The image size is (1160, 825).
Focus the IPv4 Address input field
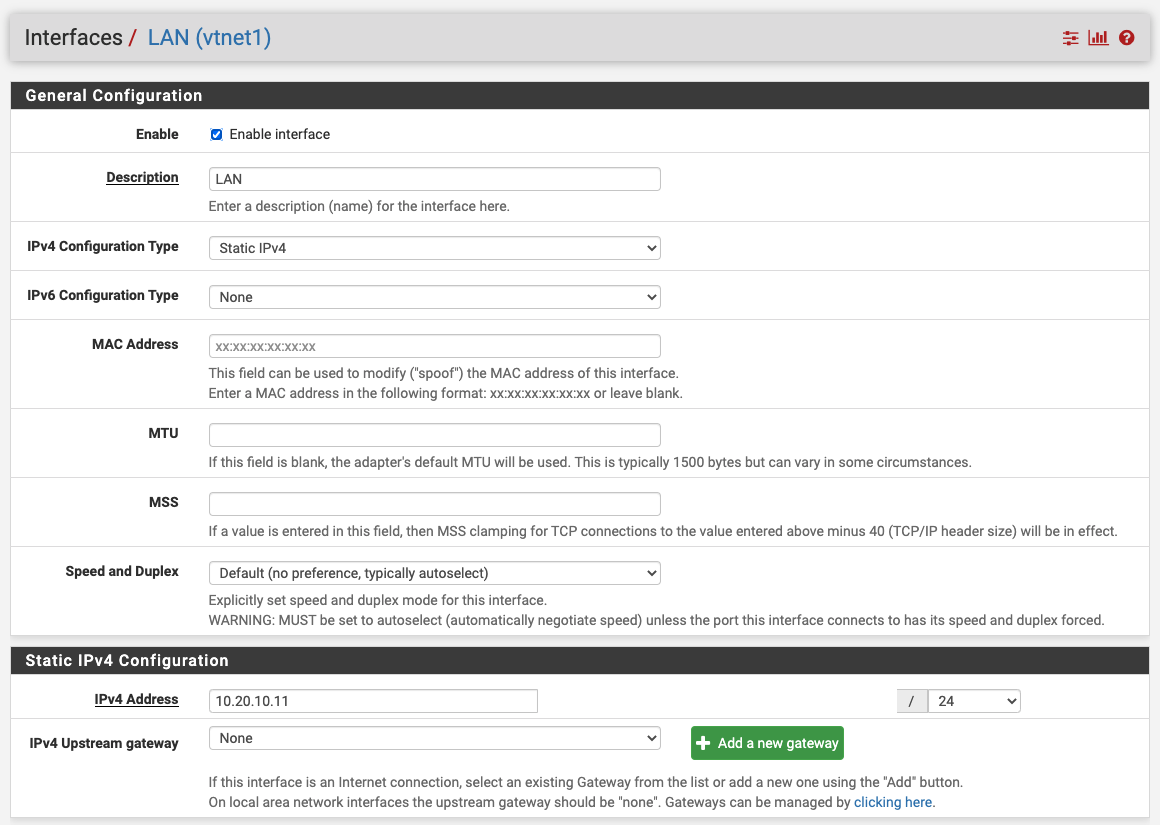point(373,701)
